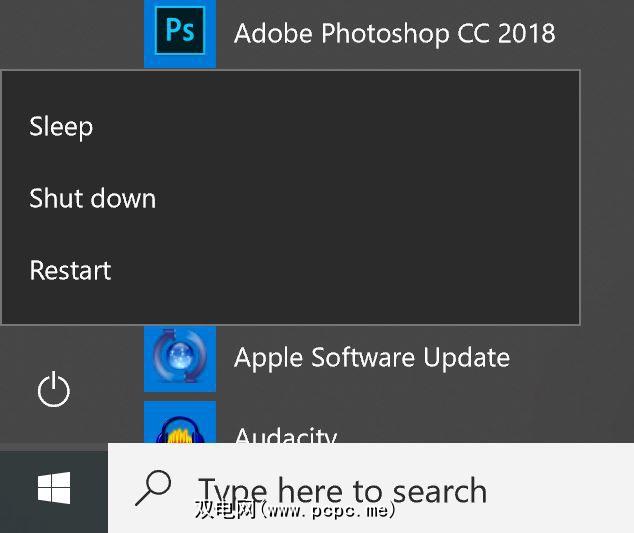
Task: Click the blue Ps tile beside Photoshop
Action: (180, 32)
